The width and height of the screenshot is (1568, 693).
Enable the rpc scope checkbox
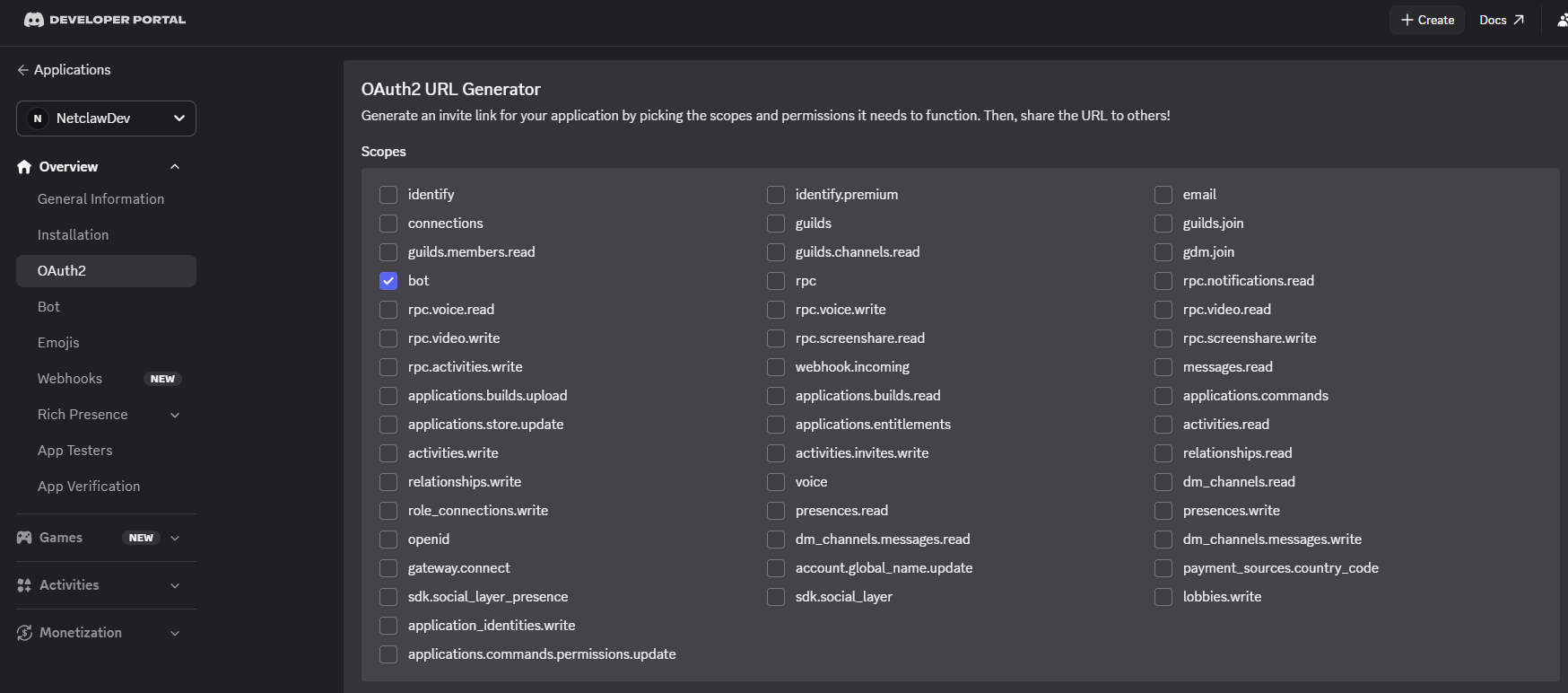click(x=776, y=281)
